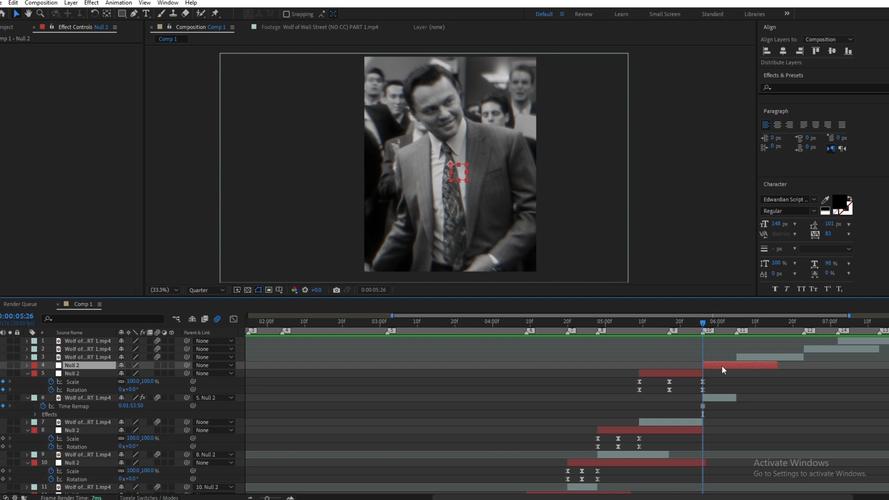
Task: Open the Graph Editor in timeline
Action: pos(234,319)
